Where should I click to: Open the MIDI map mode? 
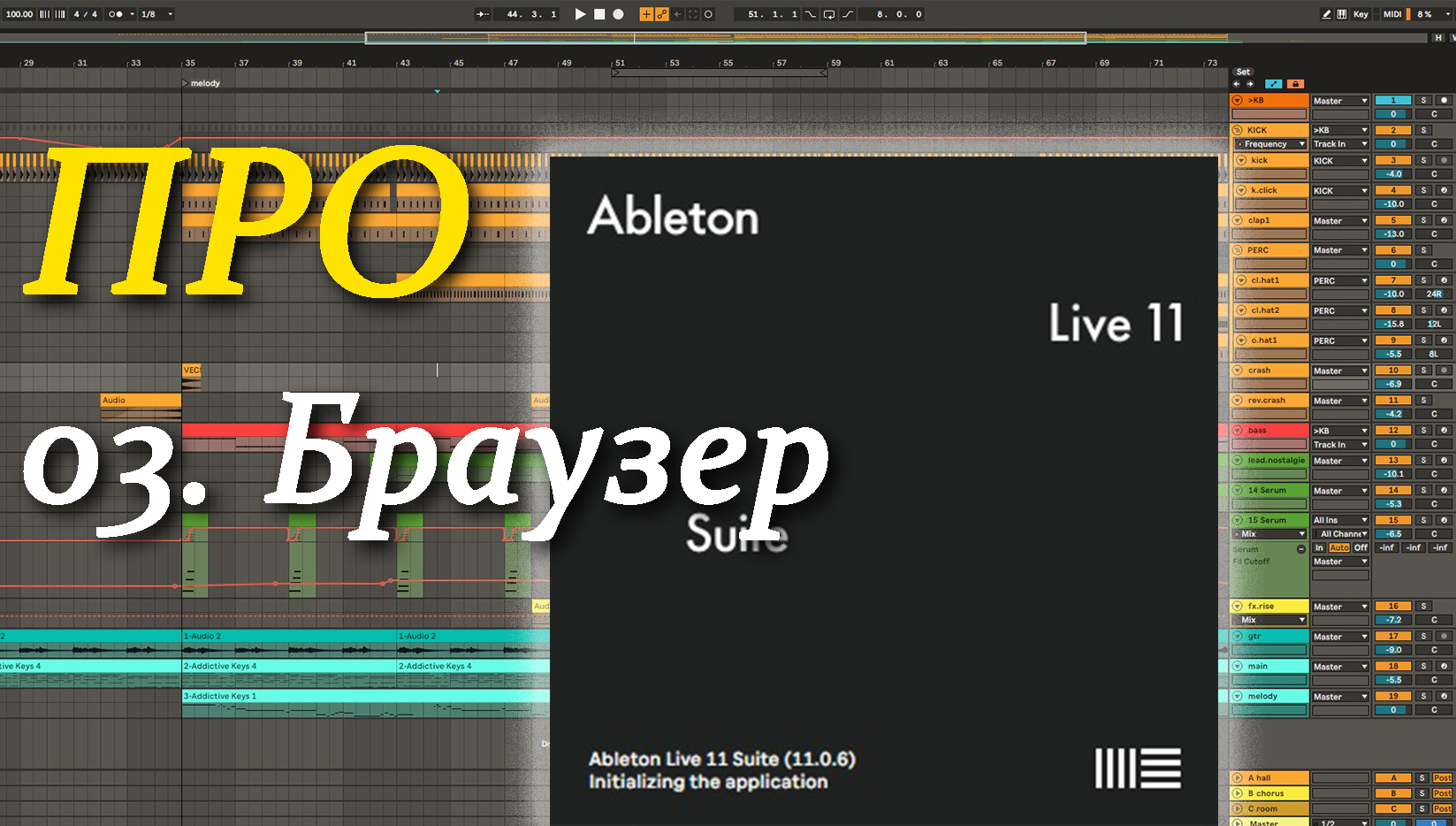click(x=1392, y=14)
